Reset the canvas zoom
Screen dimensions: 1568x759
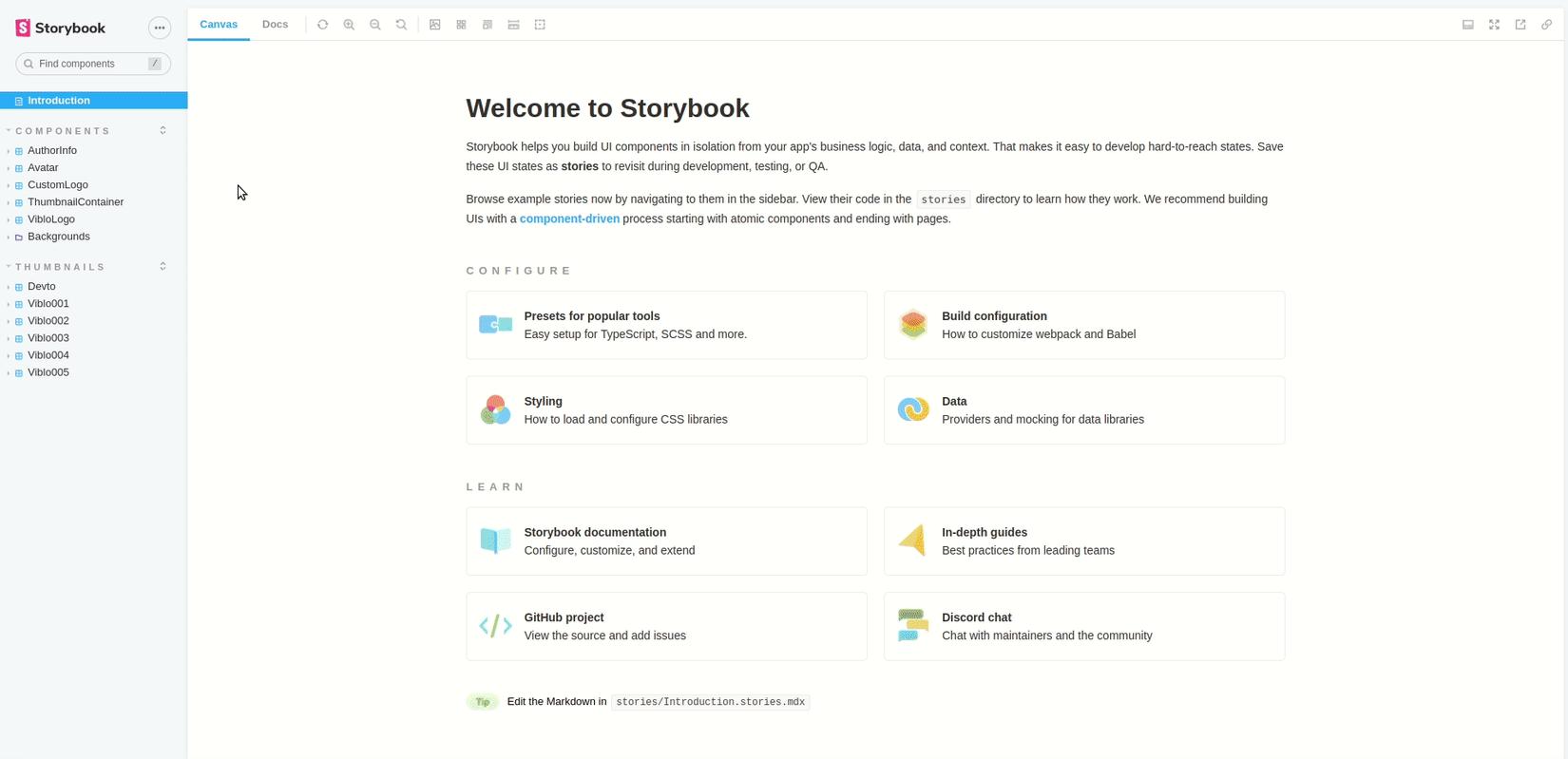point(402,25)
